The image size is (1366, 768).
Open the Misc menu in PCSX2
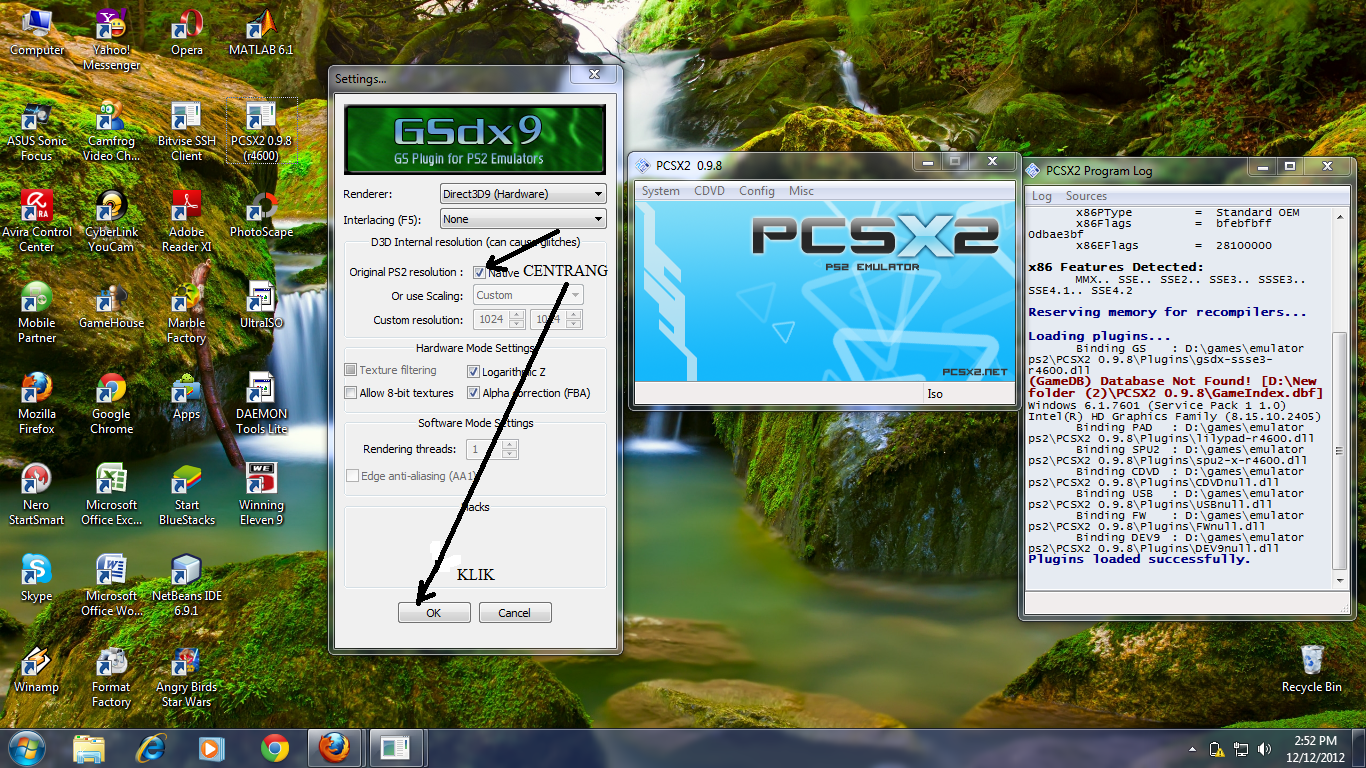(801, 191)
